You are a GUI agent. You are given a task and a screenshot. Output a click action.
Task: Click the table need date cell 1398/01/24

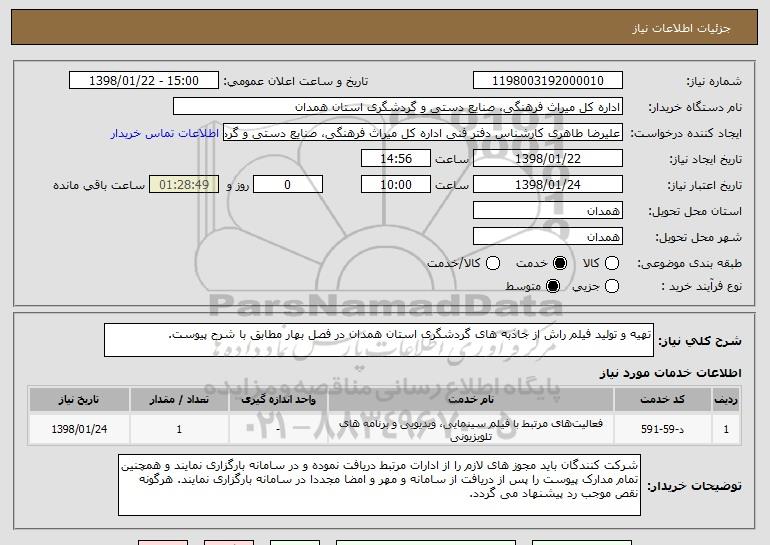coord(79,429)
